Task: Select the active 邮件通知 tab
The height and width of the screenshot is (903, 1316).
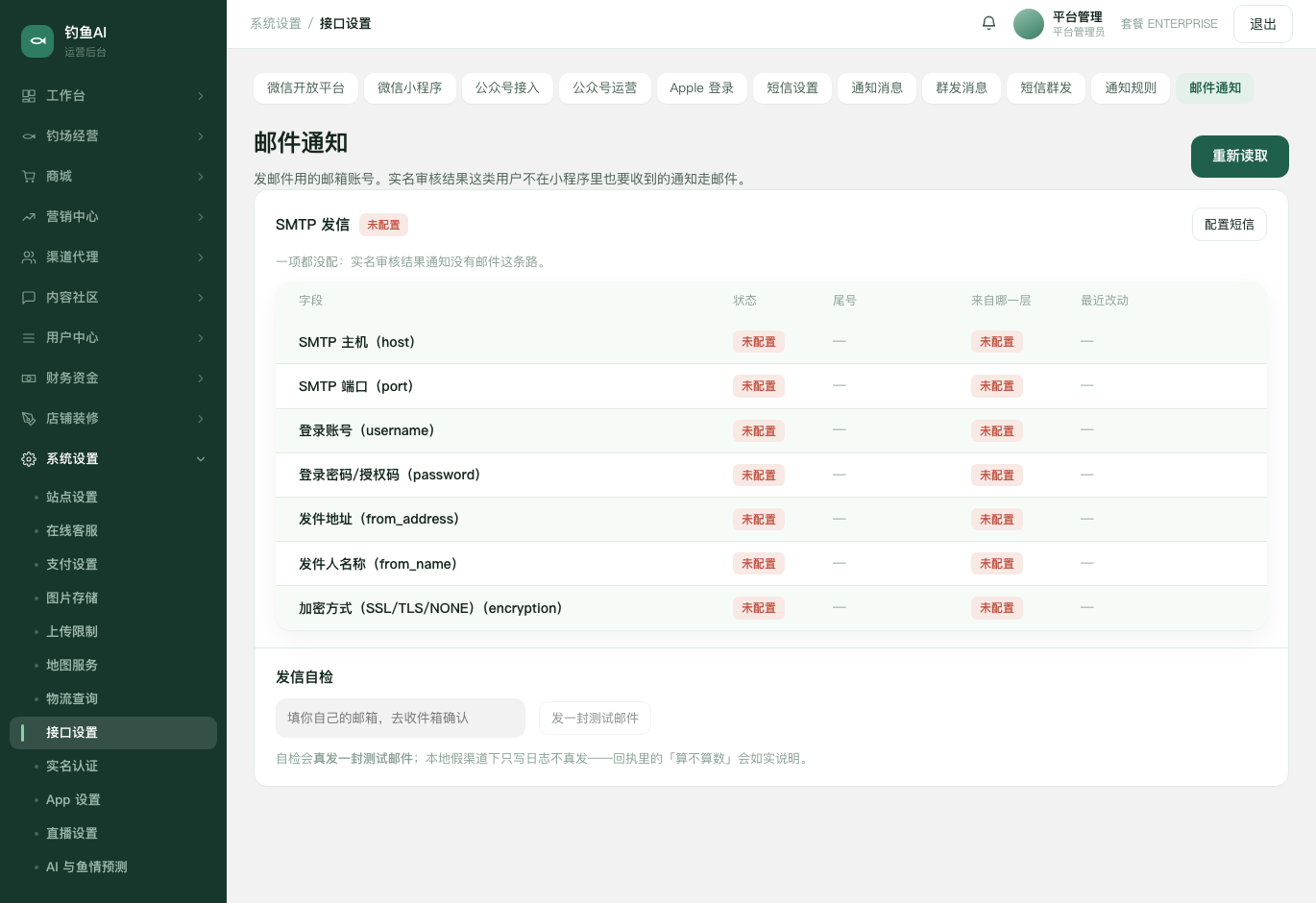Action: (1215, 88)
